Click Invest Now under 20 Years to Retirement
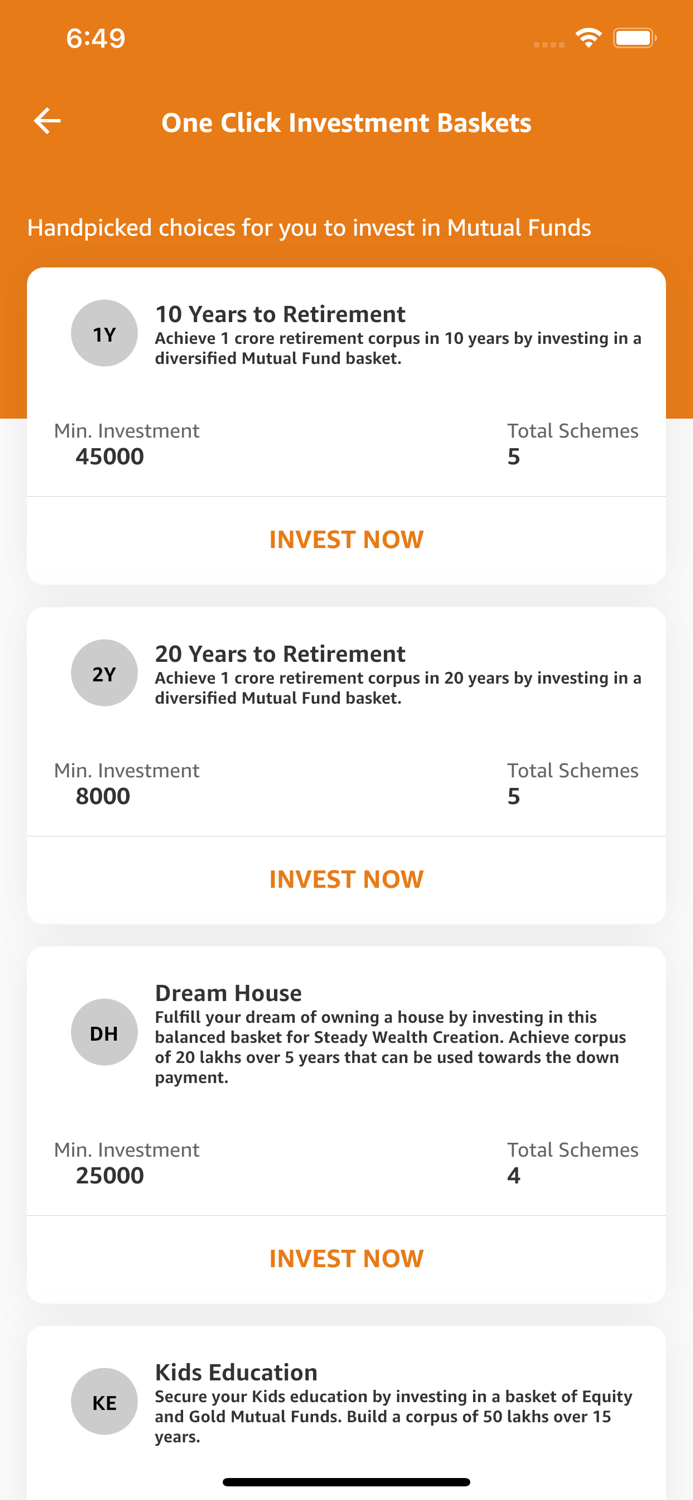 coord(346,878)
